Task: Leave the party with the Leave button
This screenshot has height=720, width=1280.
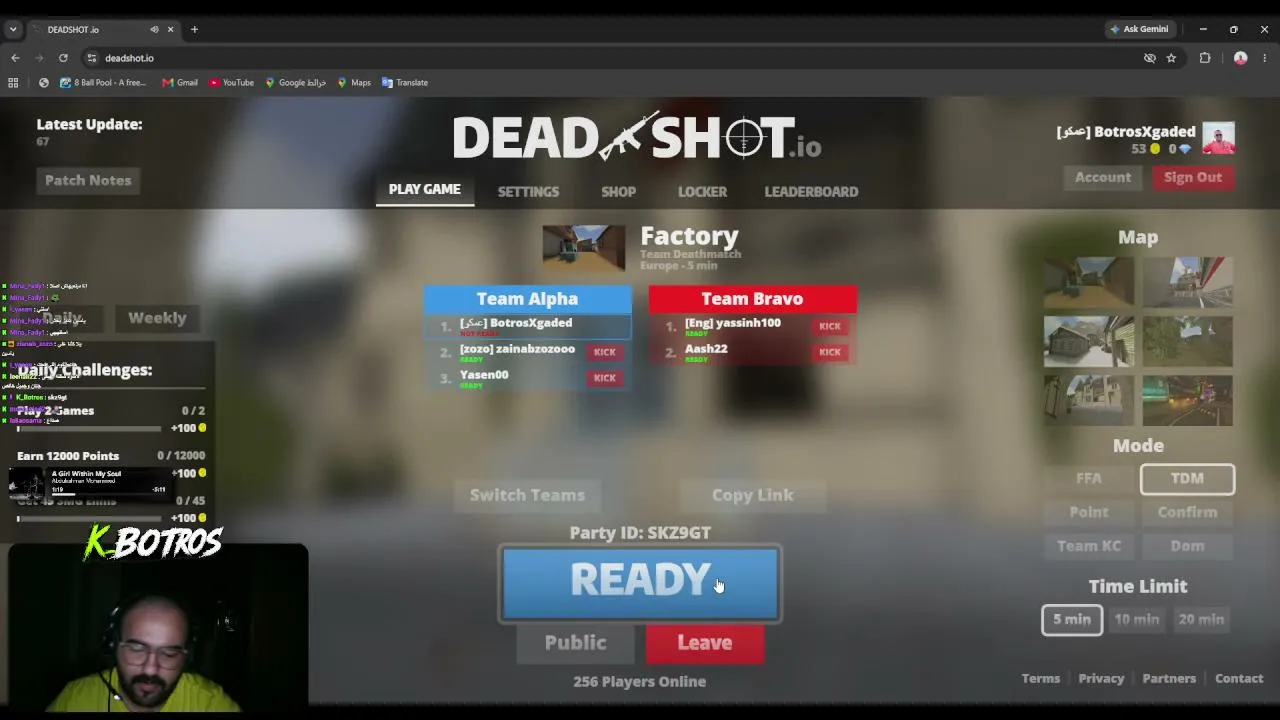Action: 705,643
